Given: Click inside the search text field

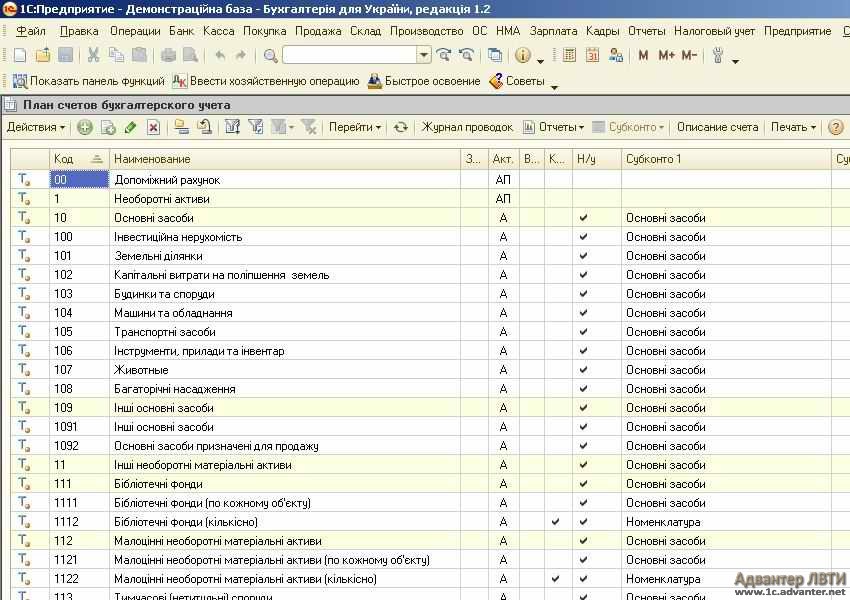Looking at the screenshot, I should (x=350, y=55).
